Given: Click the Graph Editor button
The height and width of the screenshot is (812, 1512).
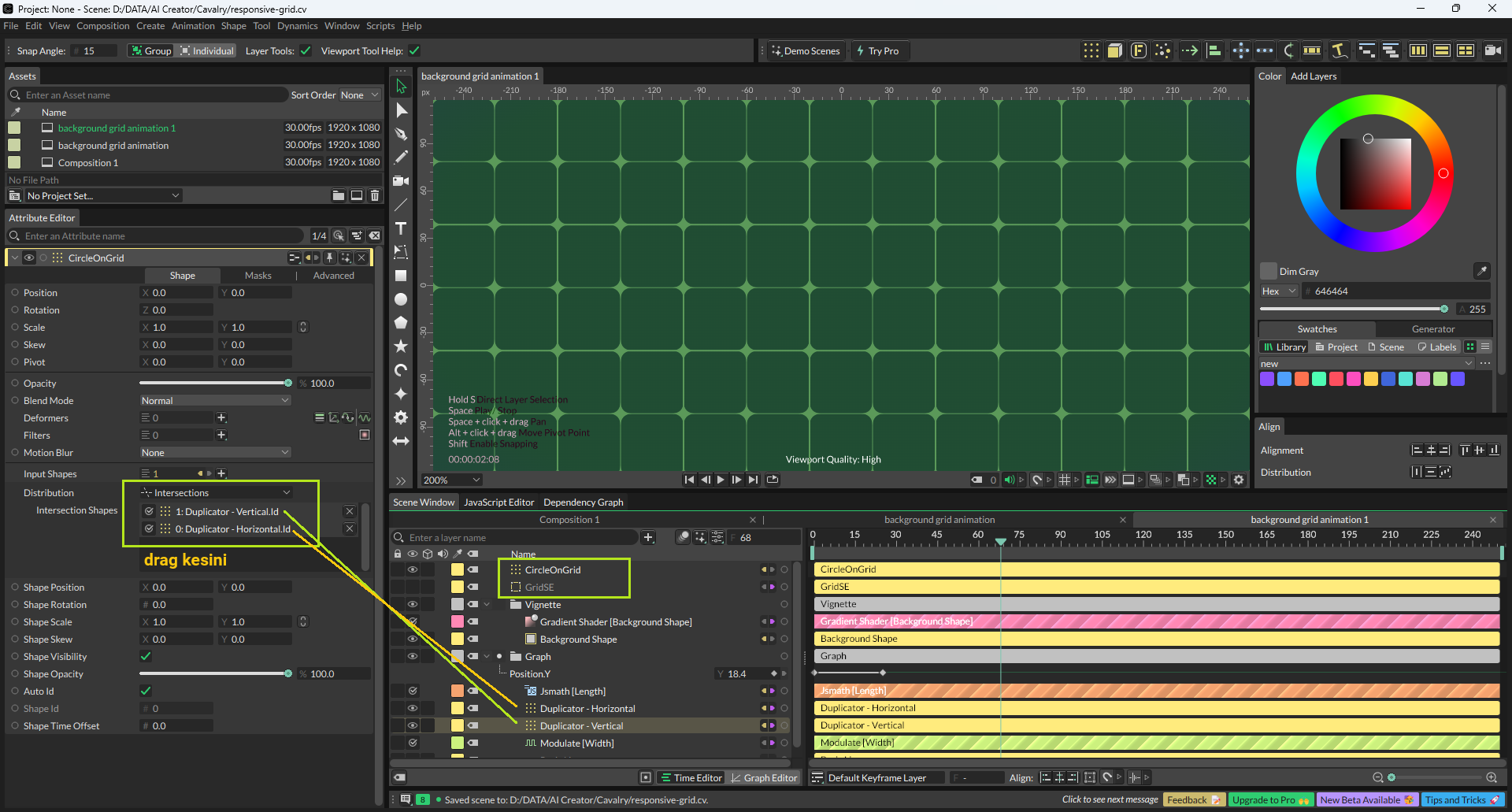Looking at the screenshot, I should [x=763, y=777].
